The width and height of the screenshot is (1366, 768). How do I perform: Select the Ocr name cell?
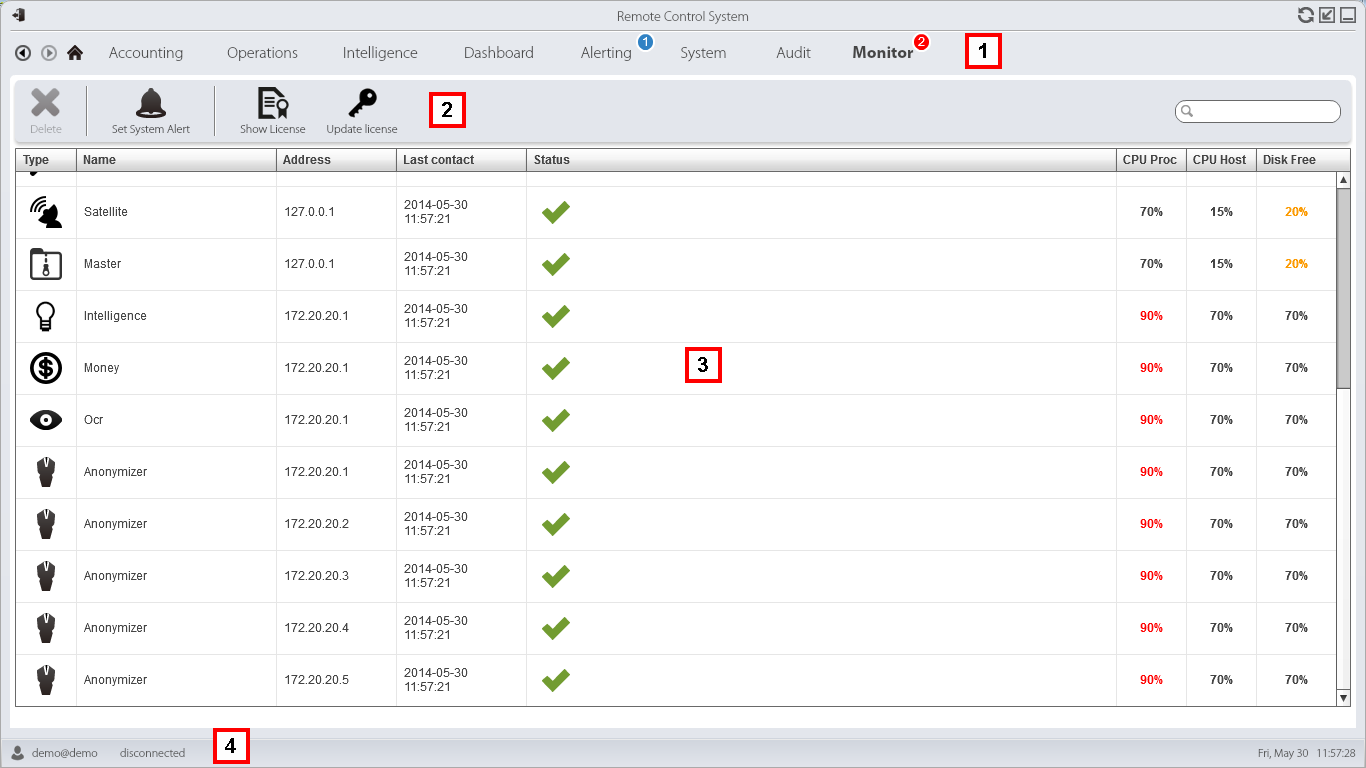coord(176,420)
